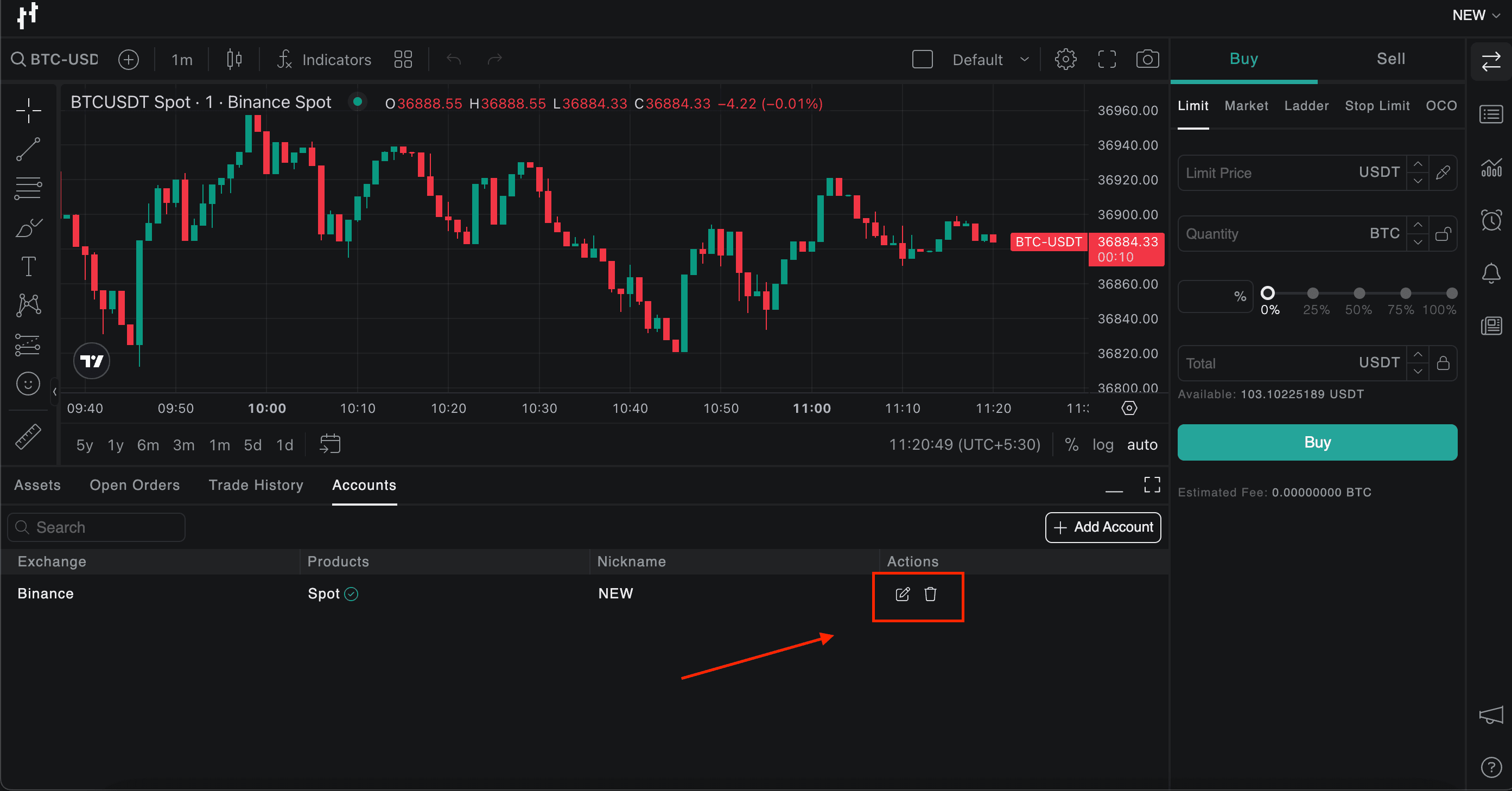The image size is (1512, 791).
Task: Open candlestick chart type selector
Action: (x=234, y=59)
